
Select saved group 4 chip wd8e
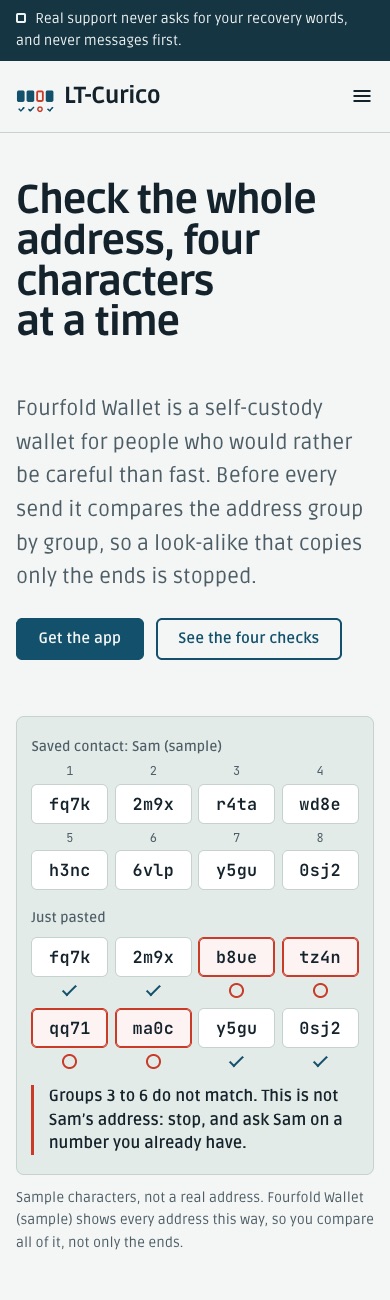click(320, 804)
